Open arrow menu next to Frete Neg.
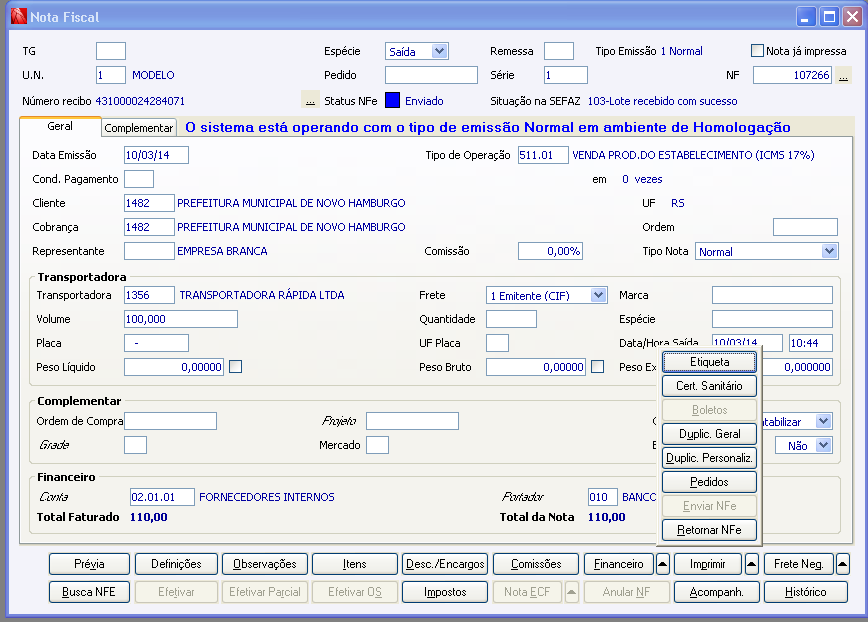Viewport: 868px width, 622px height. click(842, 564)
